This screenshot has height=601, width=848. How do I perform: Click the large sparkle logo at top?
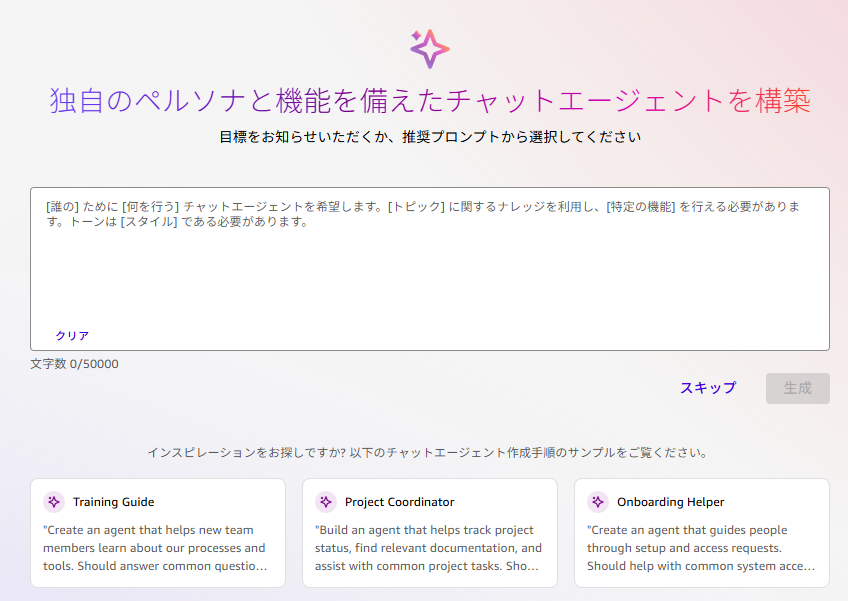click(x=429, y=49)
